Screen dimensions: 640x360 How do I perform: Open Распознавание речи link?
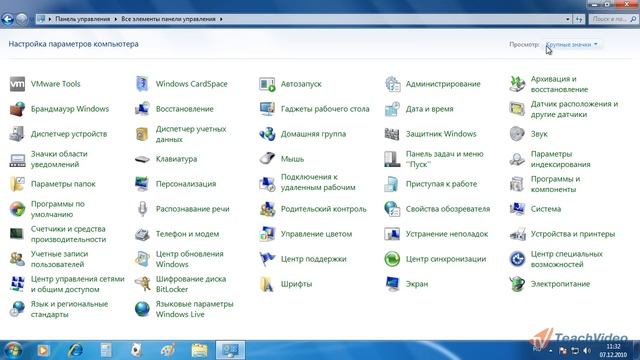coord(192,209)
